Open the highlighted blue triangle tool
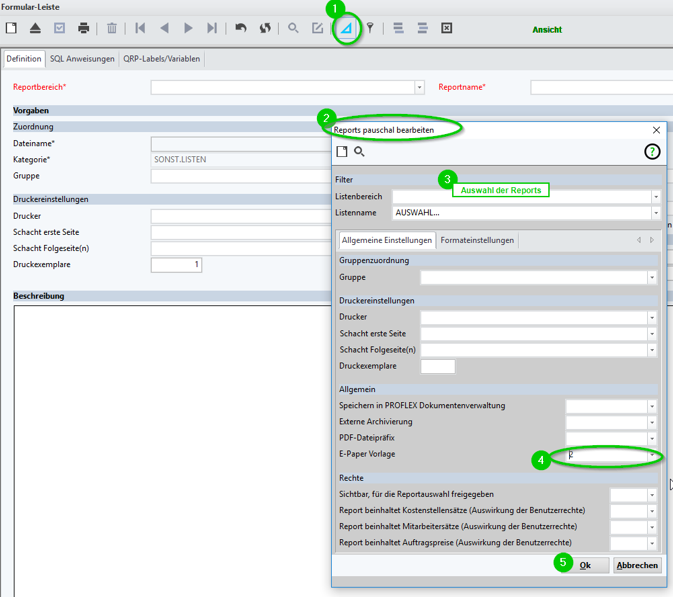This screenshot has height=597, width=673. (x=346, y=29)
